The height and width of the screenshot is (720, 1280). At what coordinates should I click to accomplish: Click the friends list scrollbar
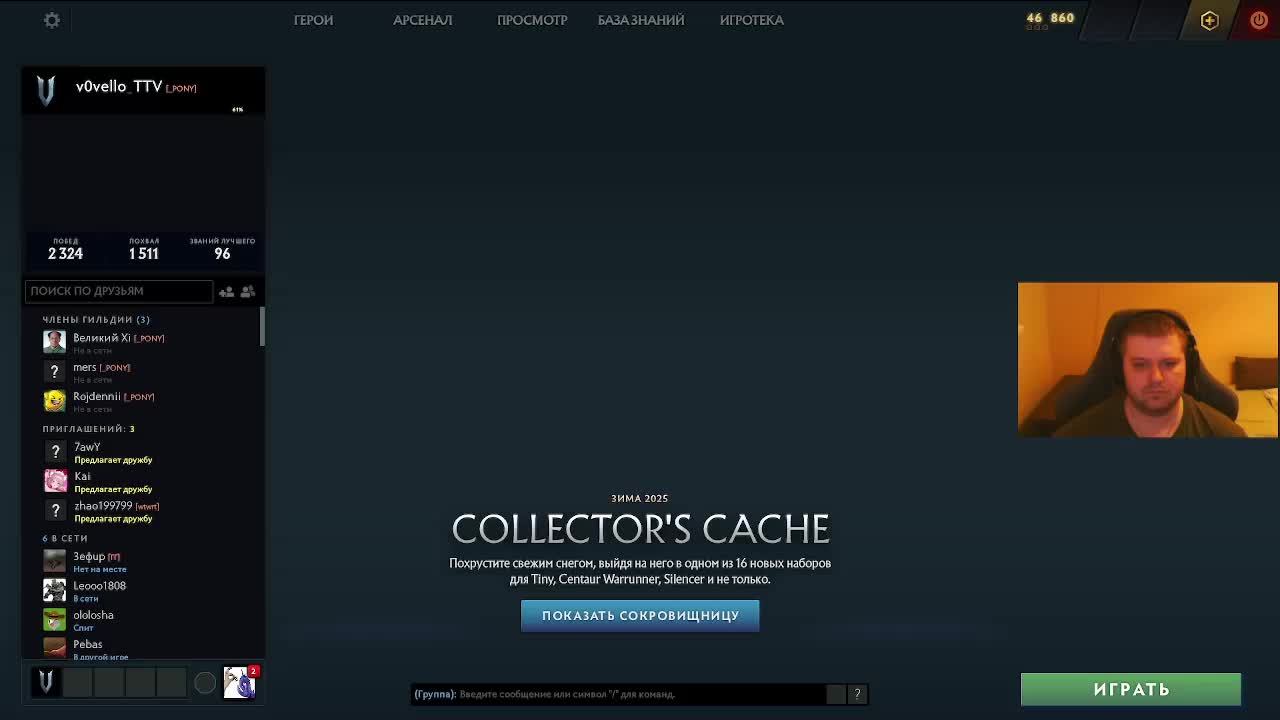pyautogui.click(x=262, y=326)
